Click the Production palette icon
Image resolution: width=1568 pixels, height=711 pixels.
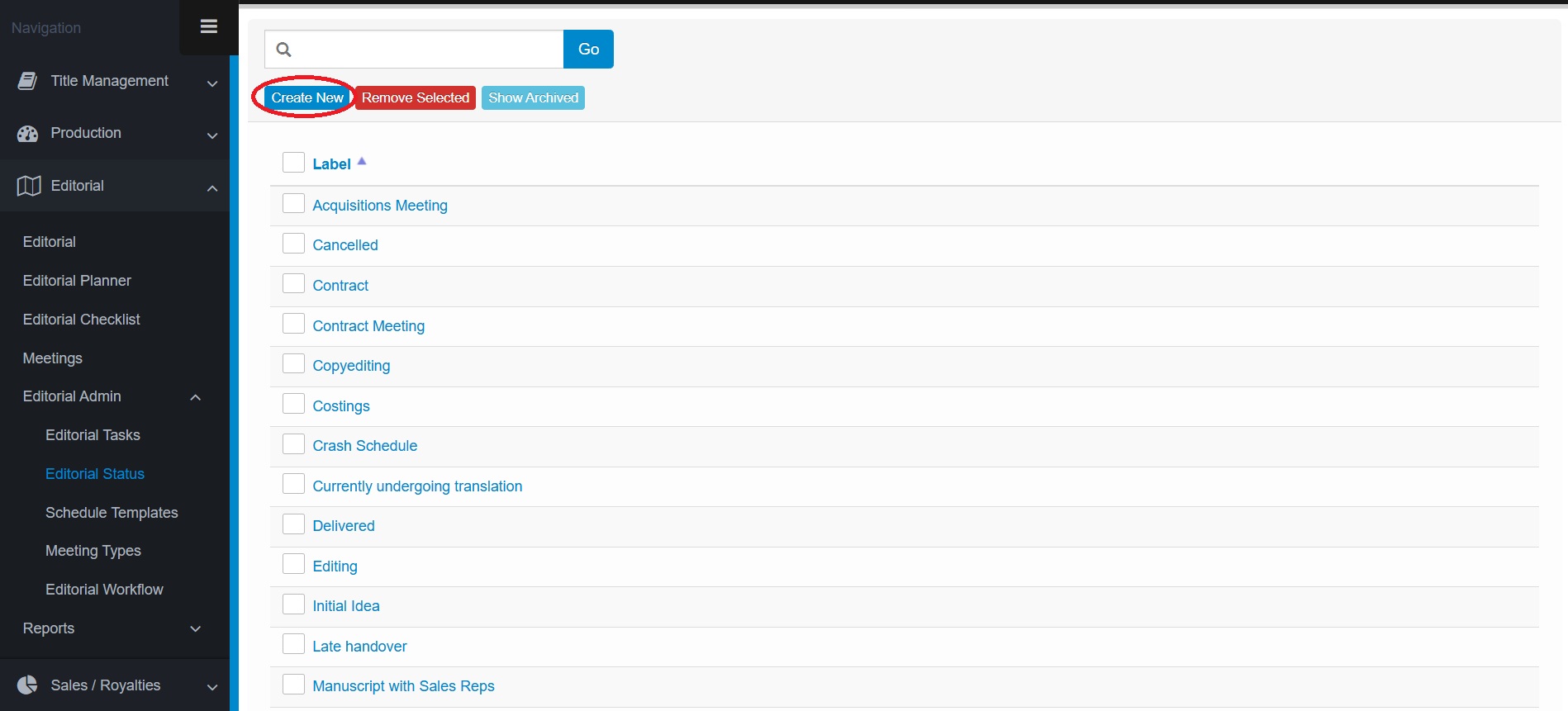[x=27, y=134]
